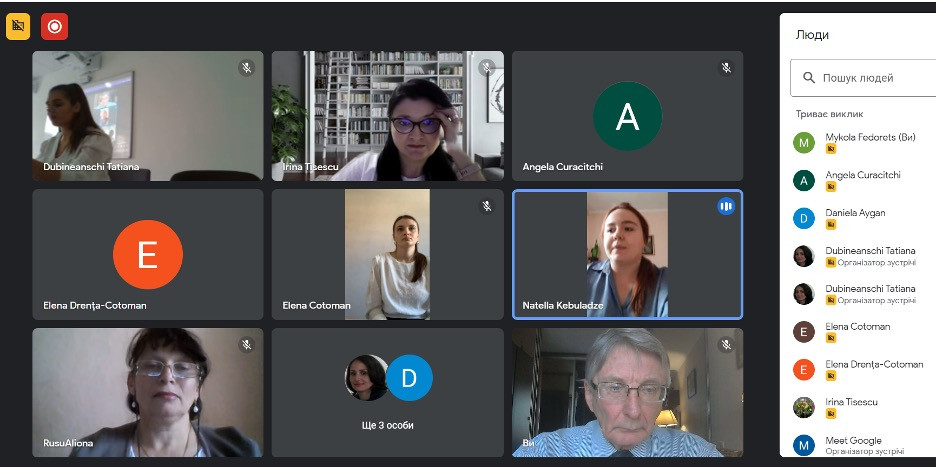Click the search magnifier icon in people panel
Screen dimensions: 936x468
[809, 78]
